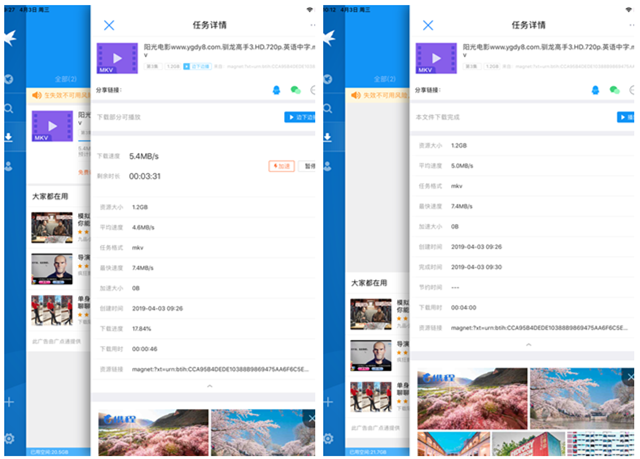The width and height of the screenshot is (640, 459).
Task: Tap the Xunlei bird logo on the download-complete screen
Action: click(x=329, y=38)
